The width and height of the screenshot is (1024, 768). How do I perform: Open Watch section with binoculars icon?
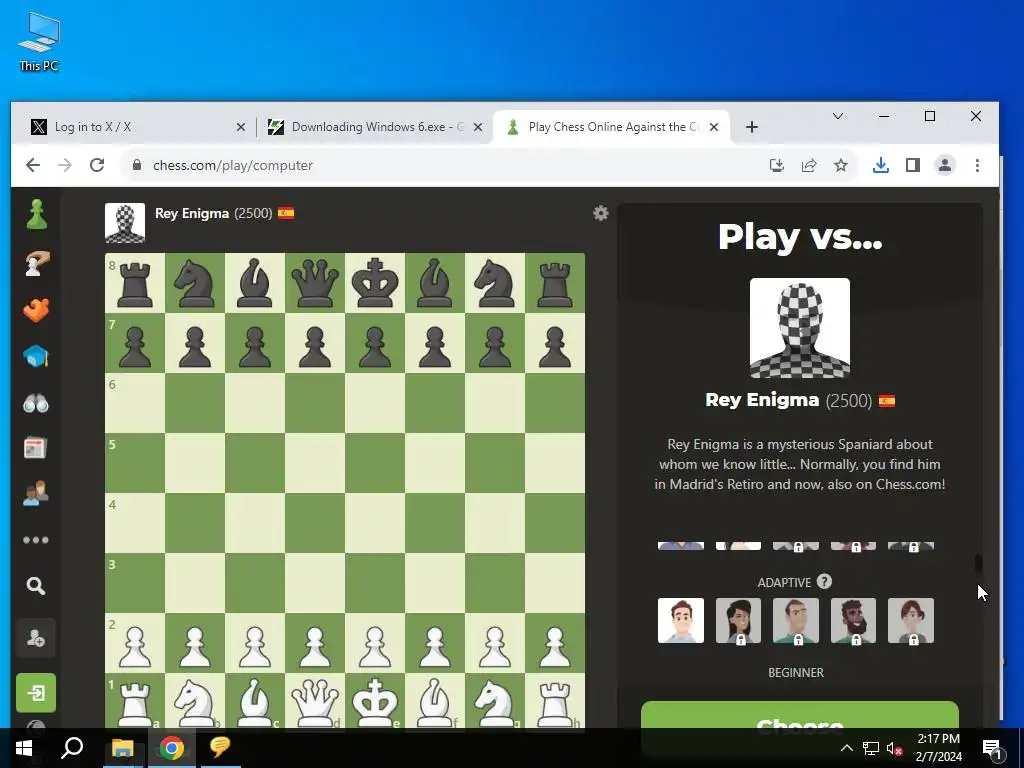36,403
